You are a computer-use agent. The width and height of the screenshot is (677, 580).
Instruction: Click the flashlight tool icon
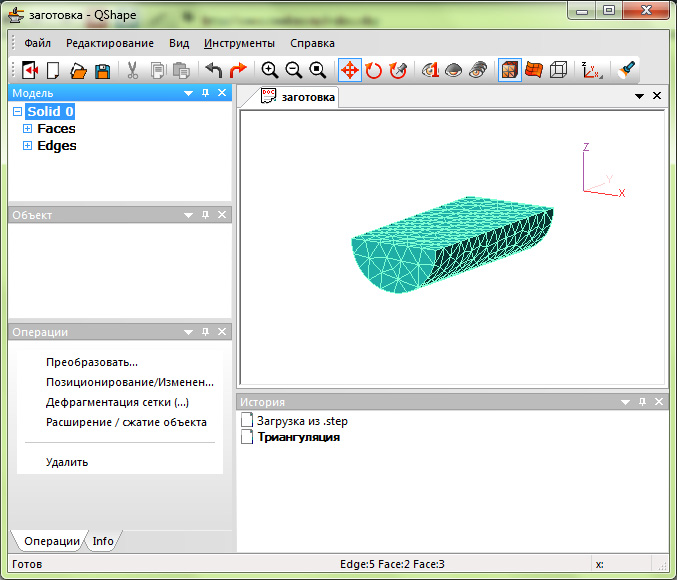click(x=626, y=70)
